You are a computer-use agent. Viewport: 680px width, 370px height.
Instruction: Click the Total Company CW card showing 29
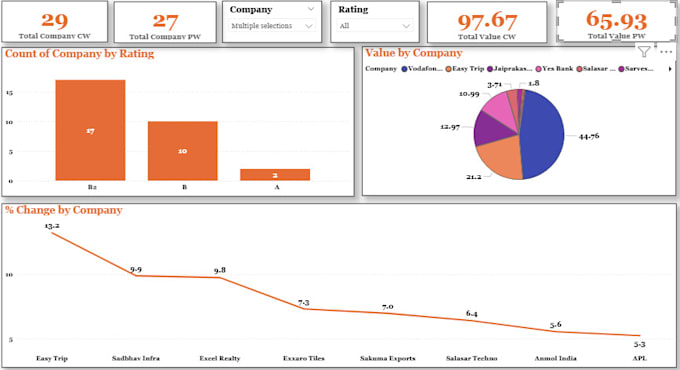[x=55, y=22]
